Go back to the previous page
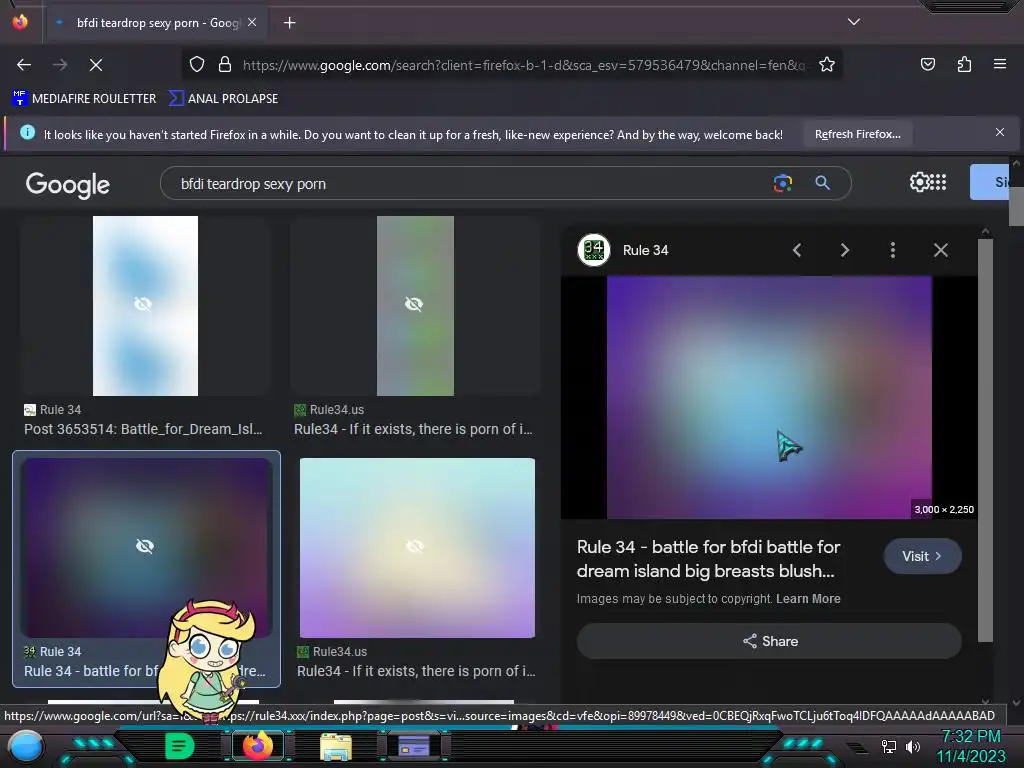Viewport: 1024px width, 768px height. tap(24, 65)
